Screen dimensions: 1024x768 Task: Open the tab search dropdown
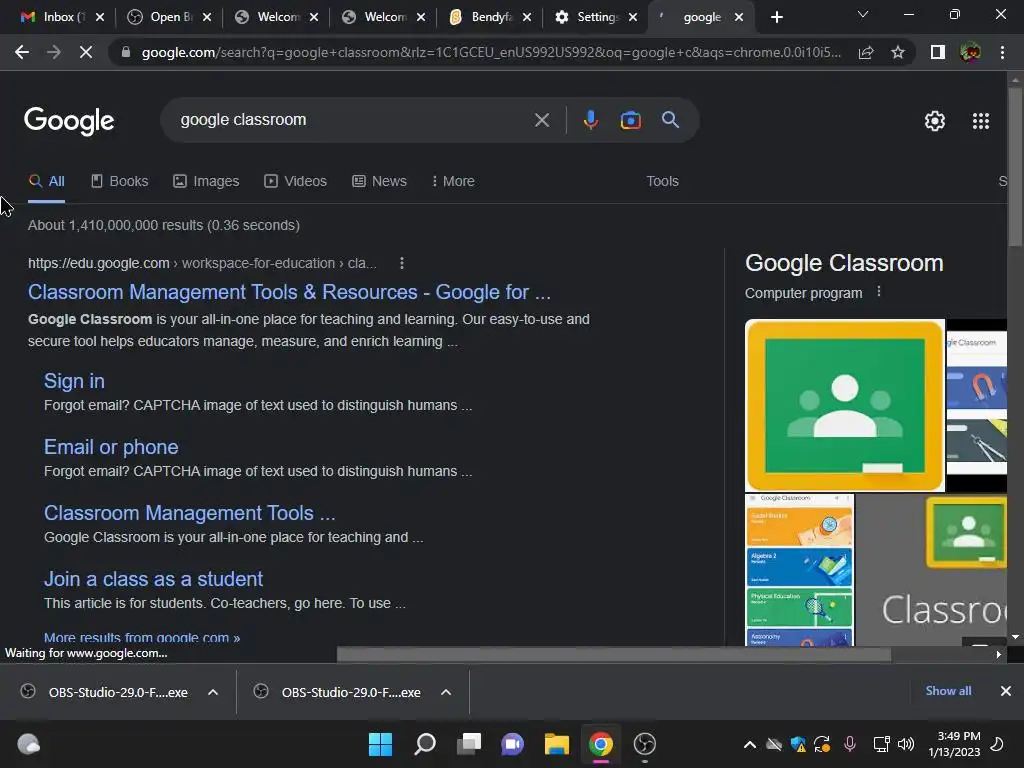[863, 14]
